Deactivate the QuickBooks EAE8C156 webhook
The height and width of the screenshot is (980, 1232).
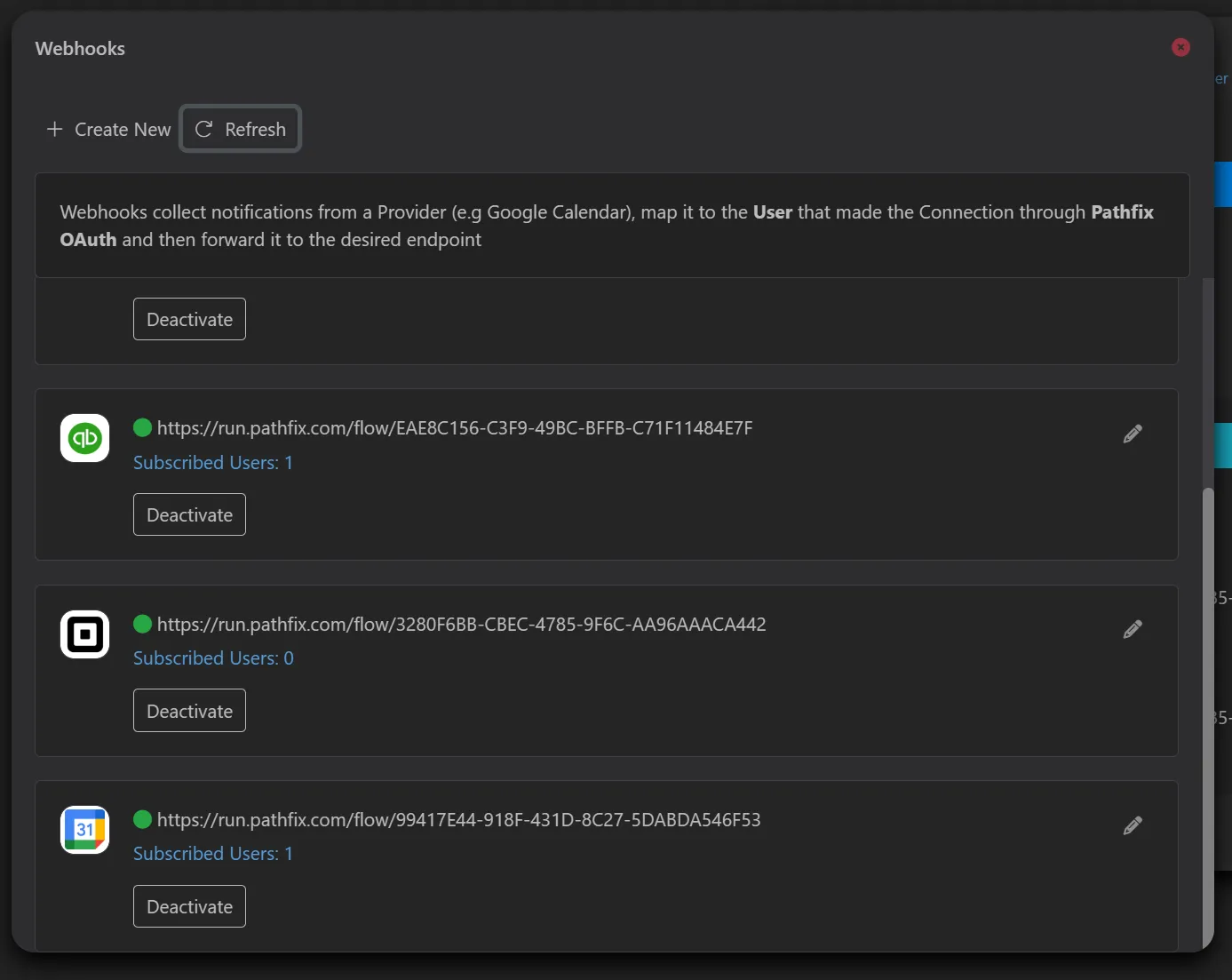pyautogui.click(x=189, y=515)
